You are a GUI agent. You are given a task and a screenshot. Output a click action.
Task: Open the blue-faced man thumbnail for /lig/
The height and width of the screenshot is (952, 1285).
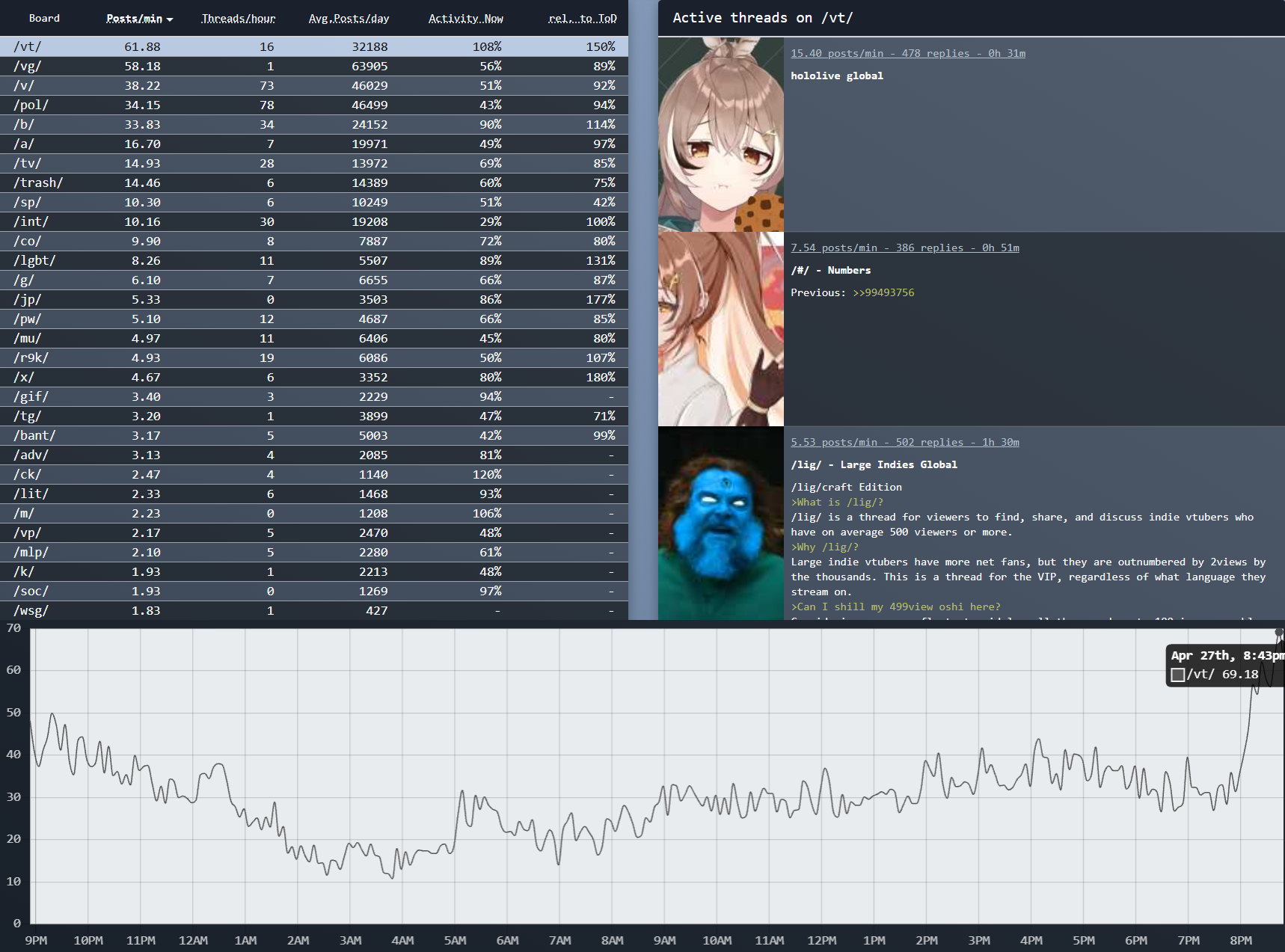[x=720, y=523]
